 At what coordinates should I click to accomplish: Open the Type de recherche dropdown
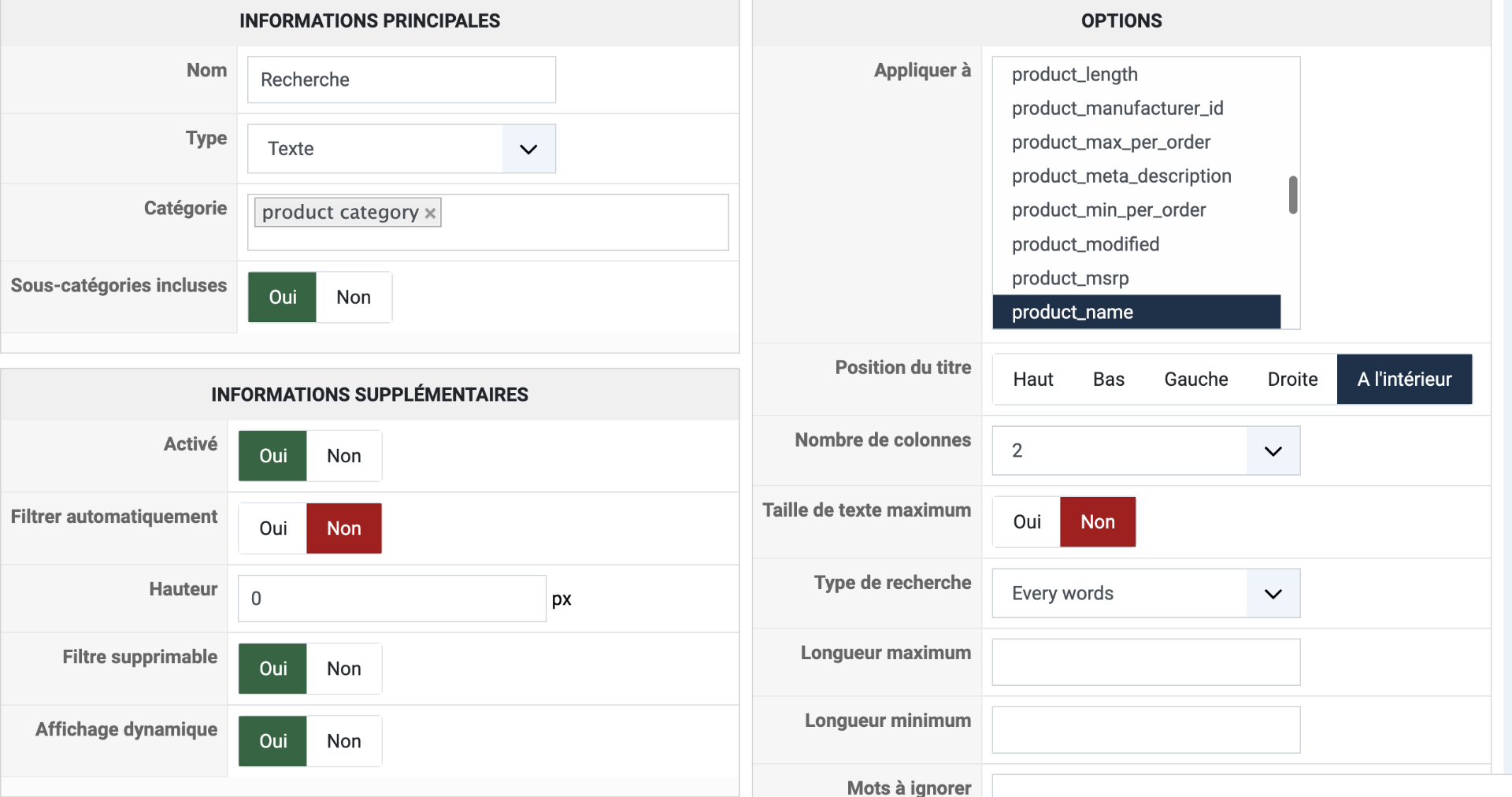point(1273,594)
